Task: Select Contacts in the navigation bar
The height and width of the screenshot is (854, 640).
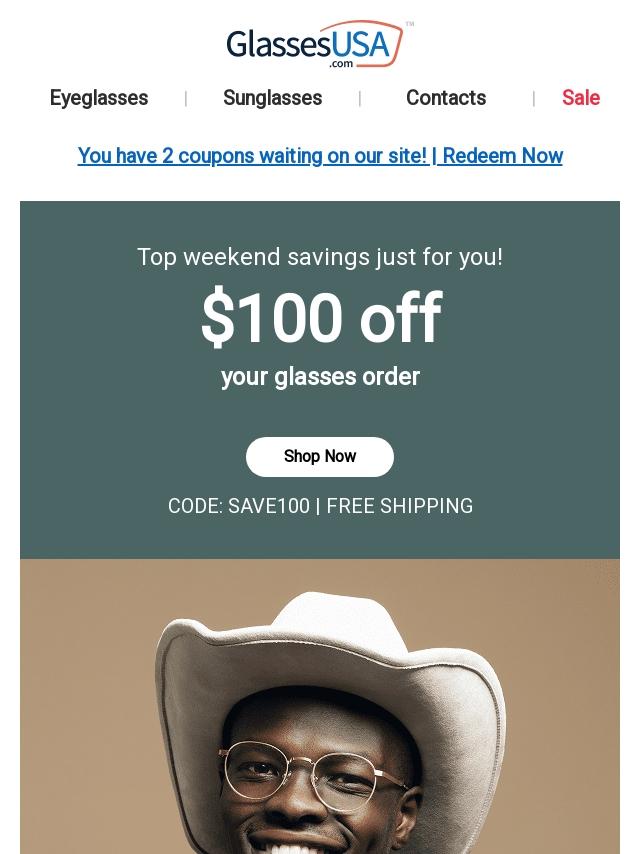Action: point(446,98)
